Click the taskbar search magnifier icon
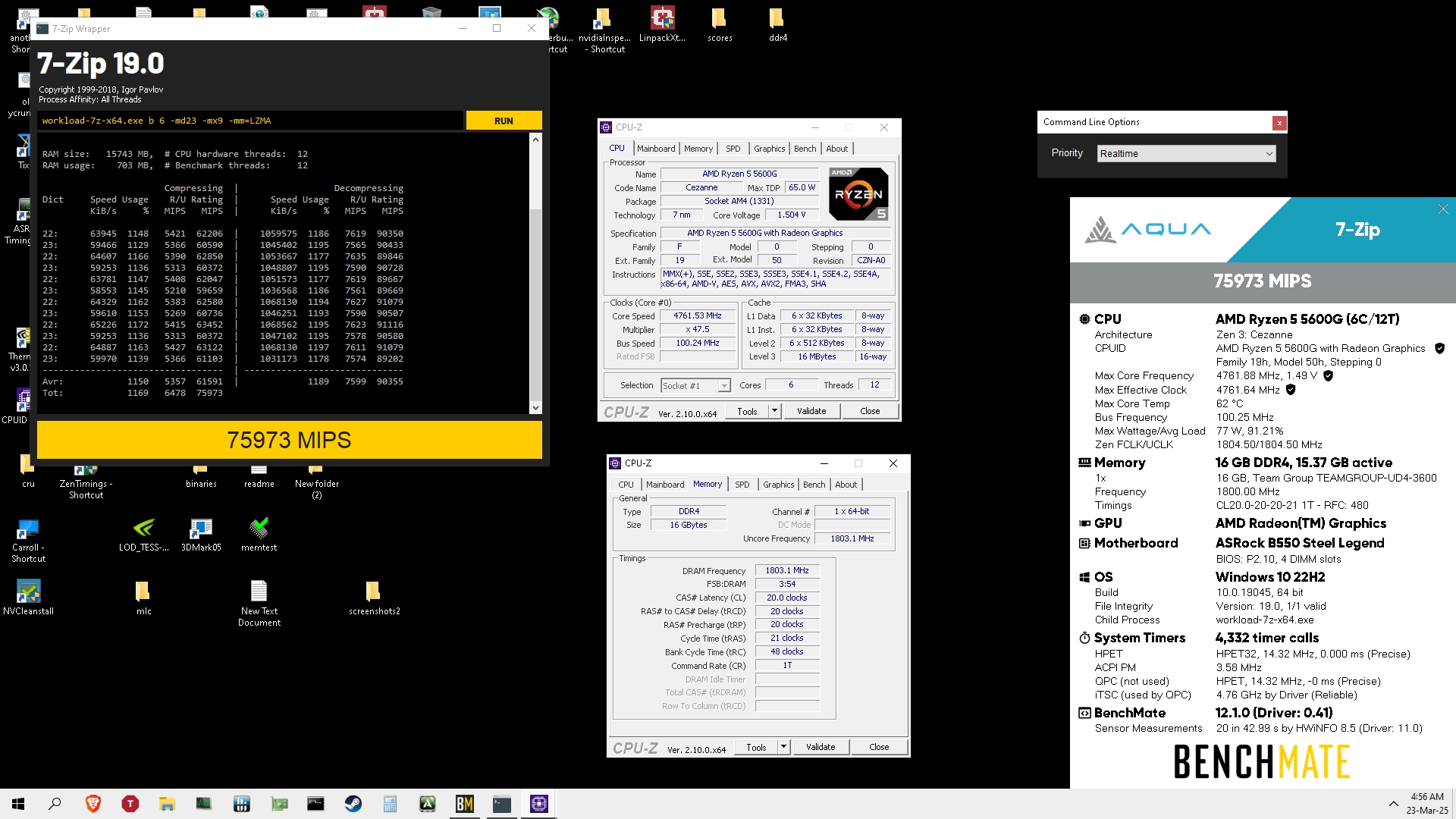Image resolution: width=1456 pixels, height=819 pixels. coord(55,804)
